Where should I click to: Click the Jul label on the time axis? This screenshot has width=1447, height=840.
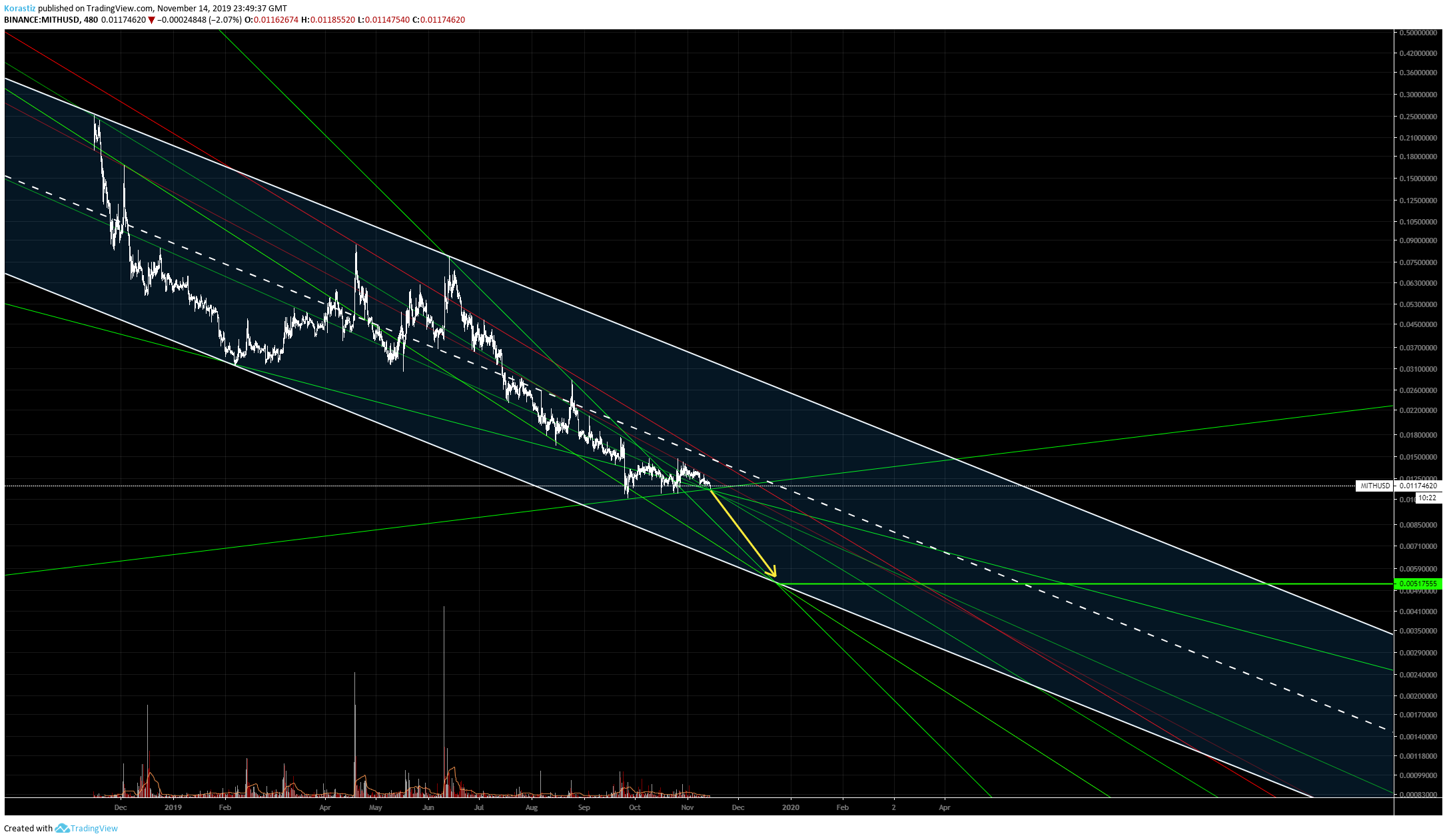point(479,807)
